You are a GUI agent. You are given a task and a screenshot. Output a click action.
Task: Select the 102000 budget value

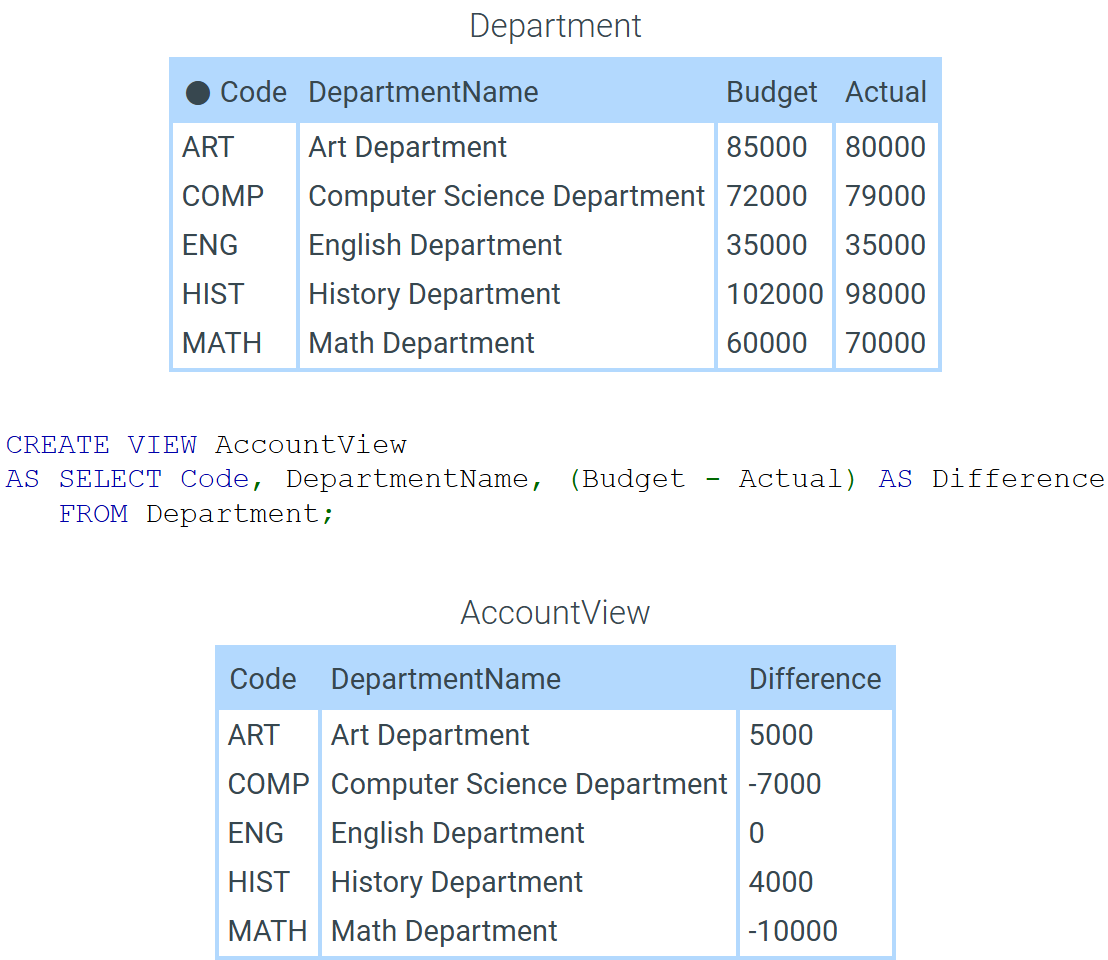click(774, 294)
